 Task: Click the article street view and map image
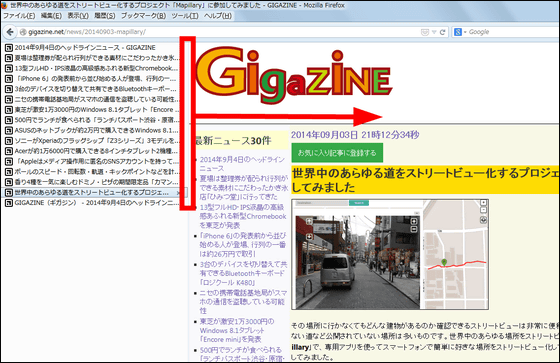tap(390, 254)
